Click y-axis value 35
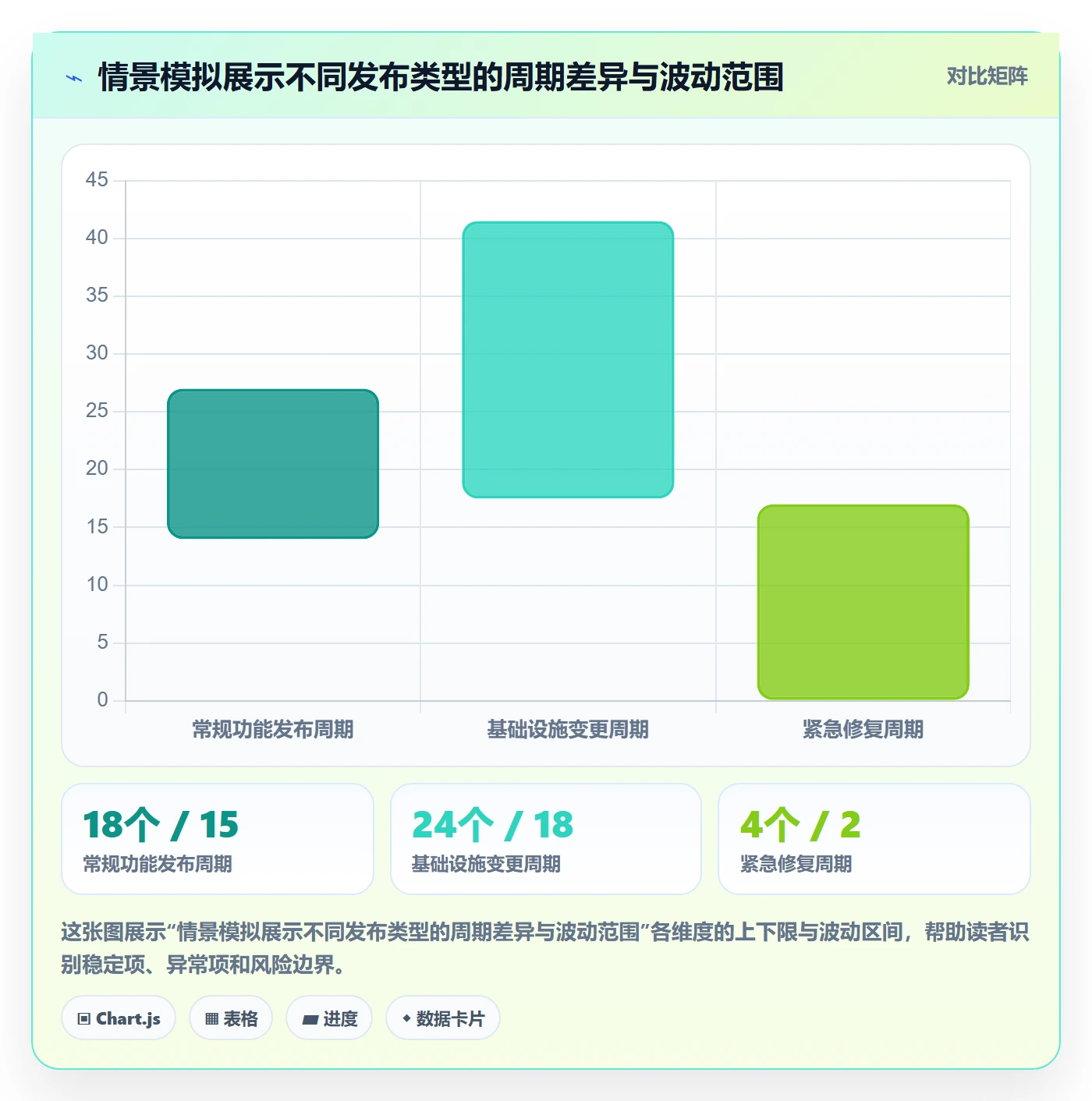 [x=97, y=295]
